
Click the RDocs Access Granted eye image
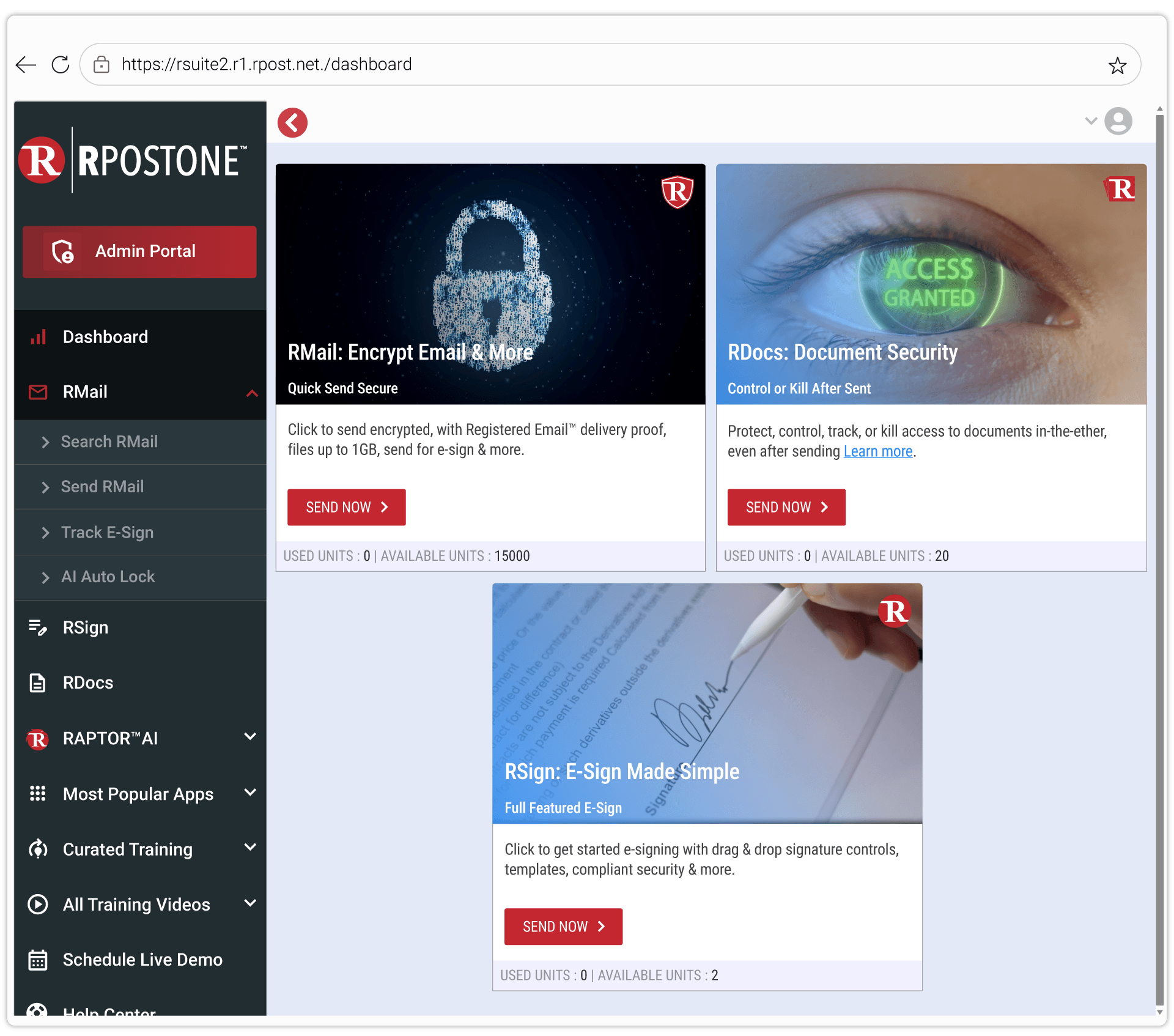point(931,284)
